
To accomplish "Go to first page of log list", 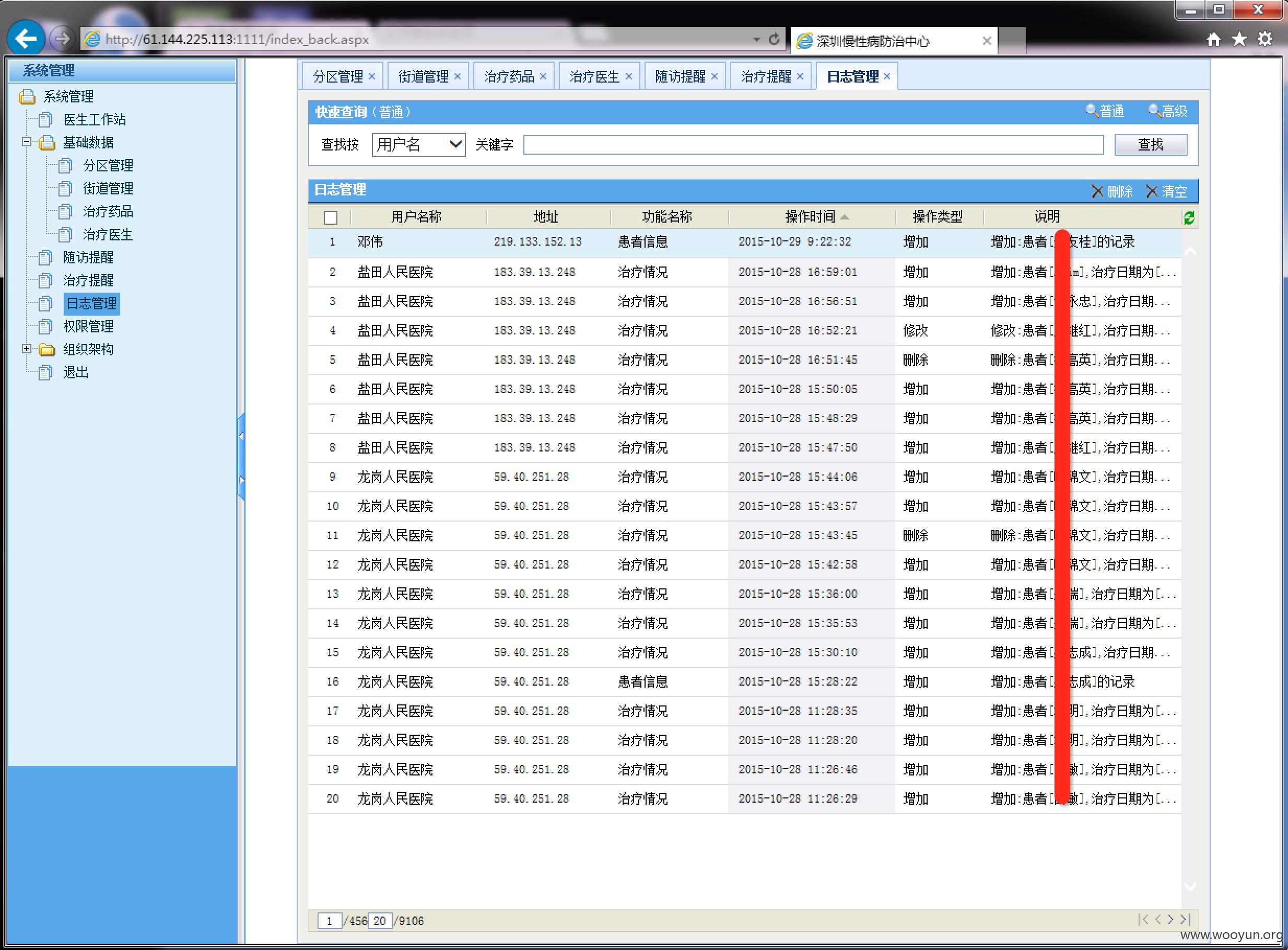I will [1143, 920].
